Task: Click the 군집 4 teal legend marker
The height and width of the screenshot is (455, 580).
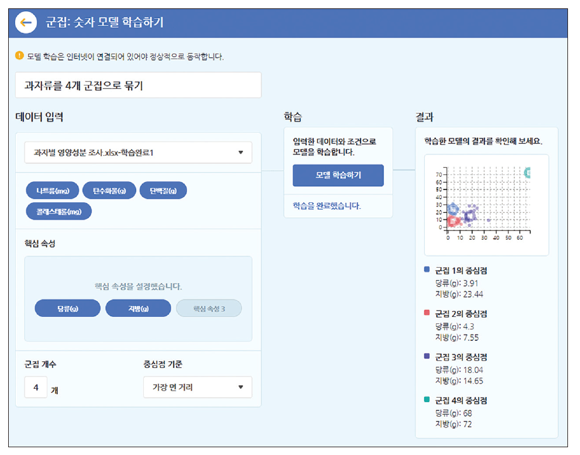Action: click(x=427, y=400)
